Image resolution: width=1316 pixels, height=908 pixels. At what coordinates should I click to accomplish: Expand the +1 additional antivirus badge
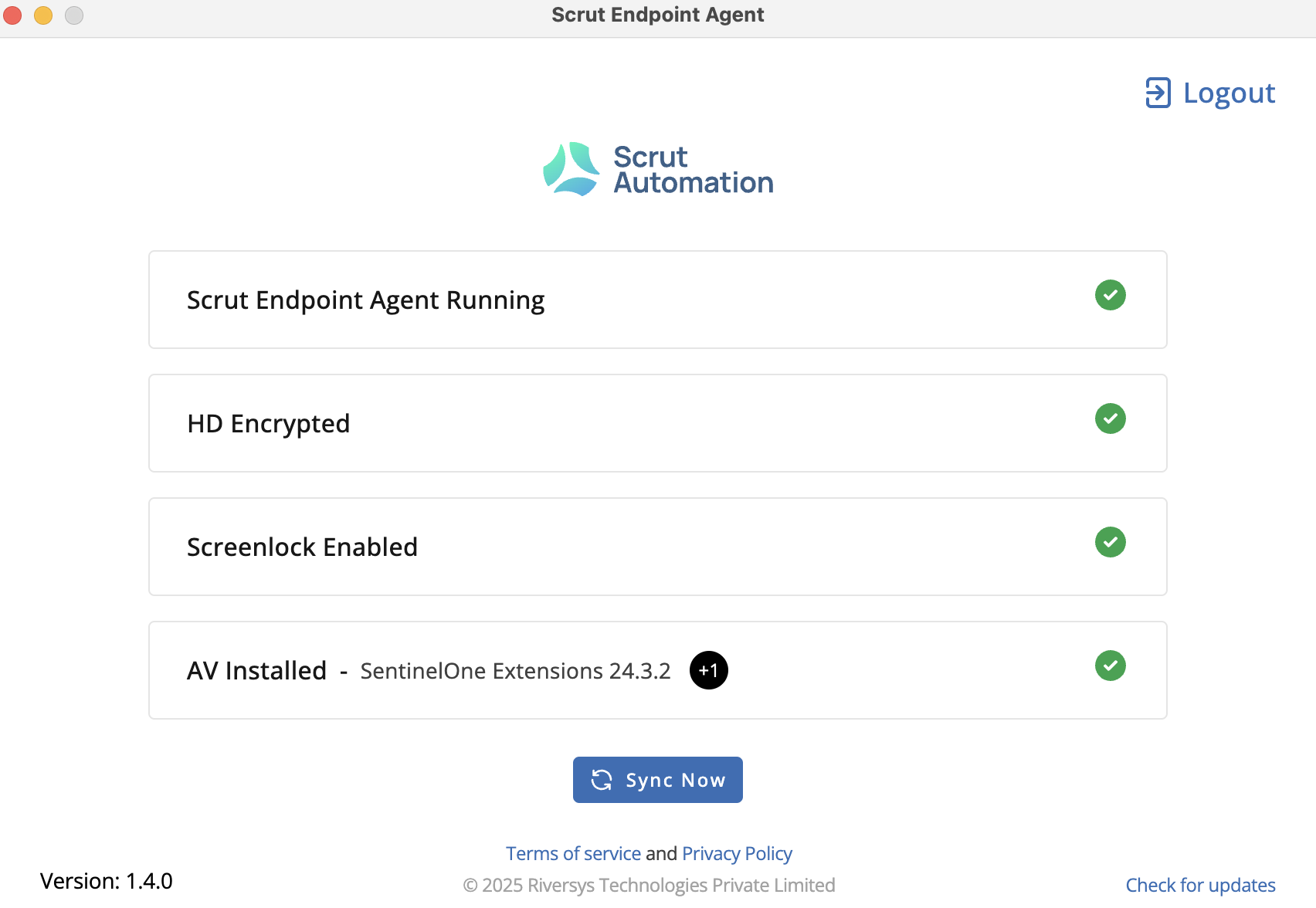pyautogui.click(x=709, y=670)
